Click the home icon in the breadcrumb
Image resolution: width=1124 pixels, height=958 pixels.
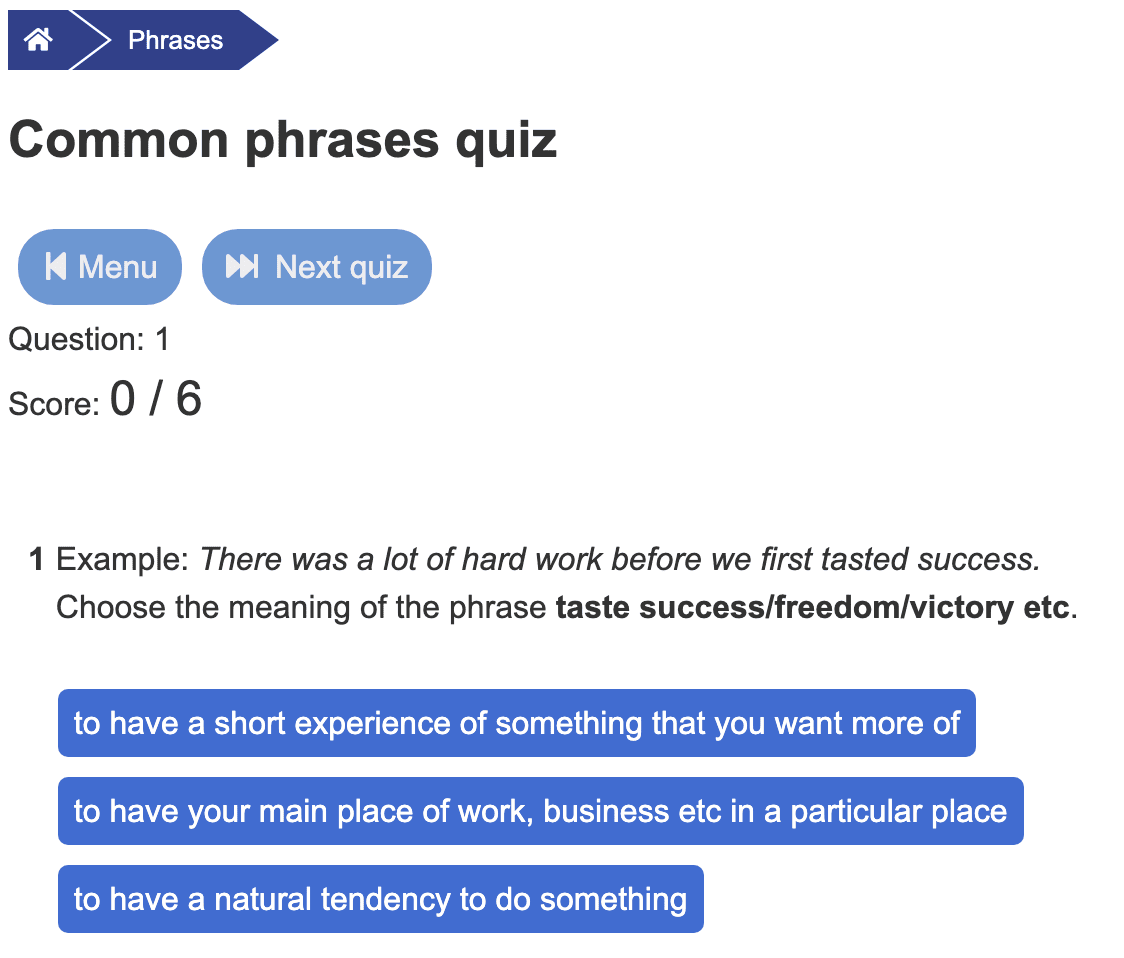[x=38, y=40]
